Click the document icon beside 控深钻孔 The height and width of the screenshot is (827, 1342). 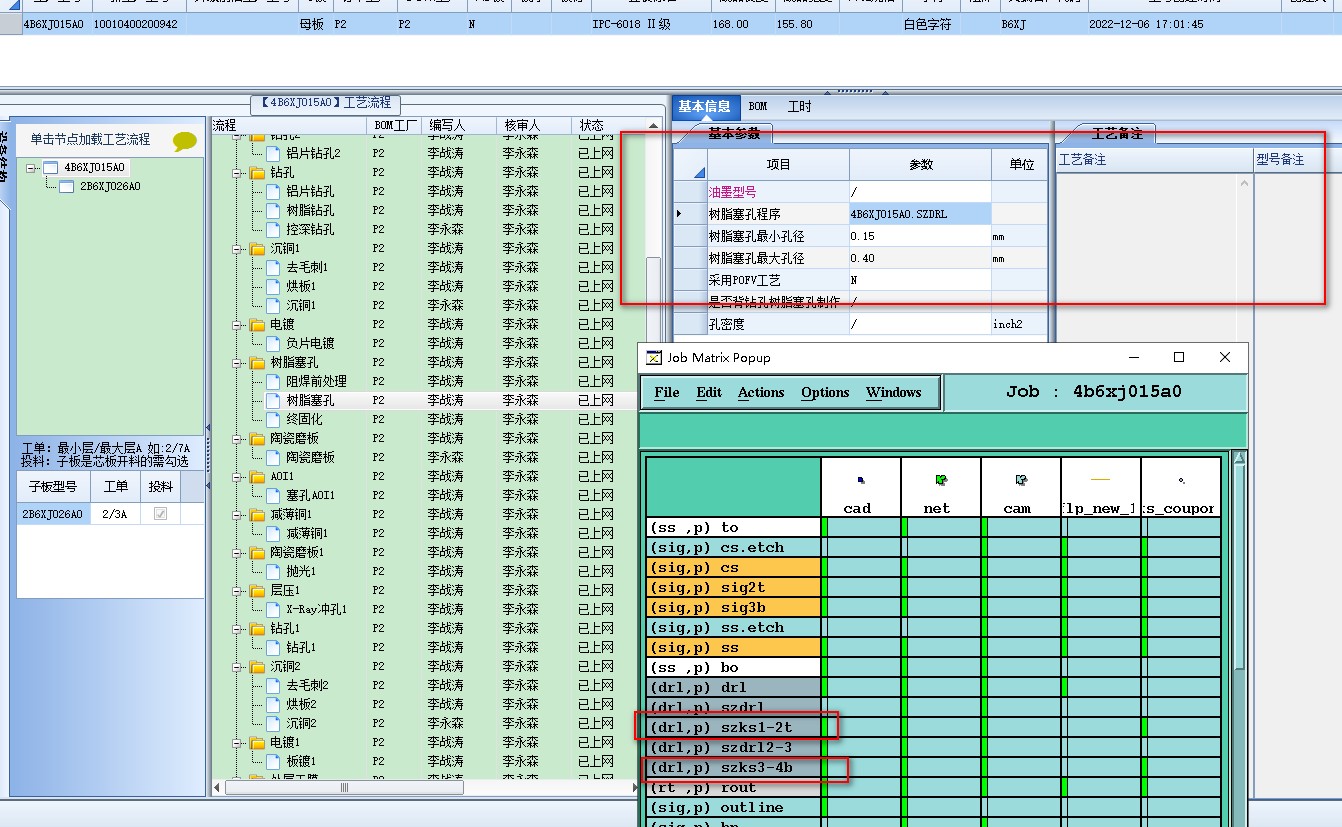(x=273, y=230)
